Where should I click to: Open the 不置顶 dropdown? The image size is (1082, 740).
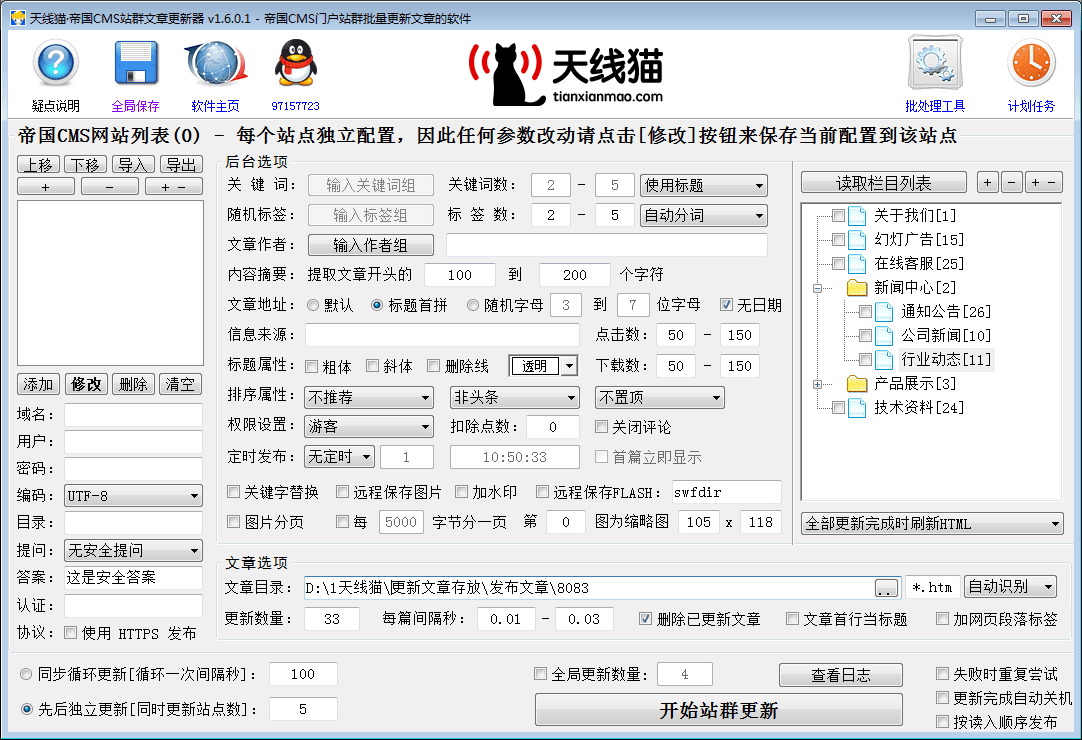click(660, 398)
